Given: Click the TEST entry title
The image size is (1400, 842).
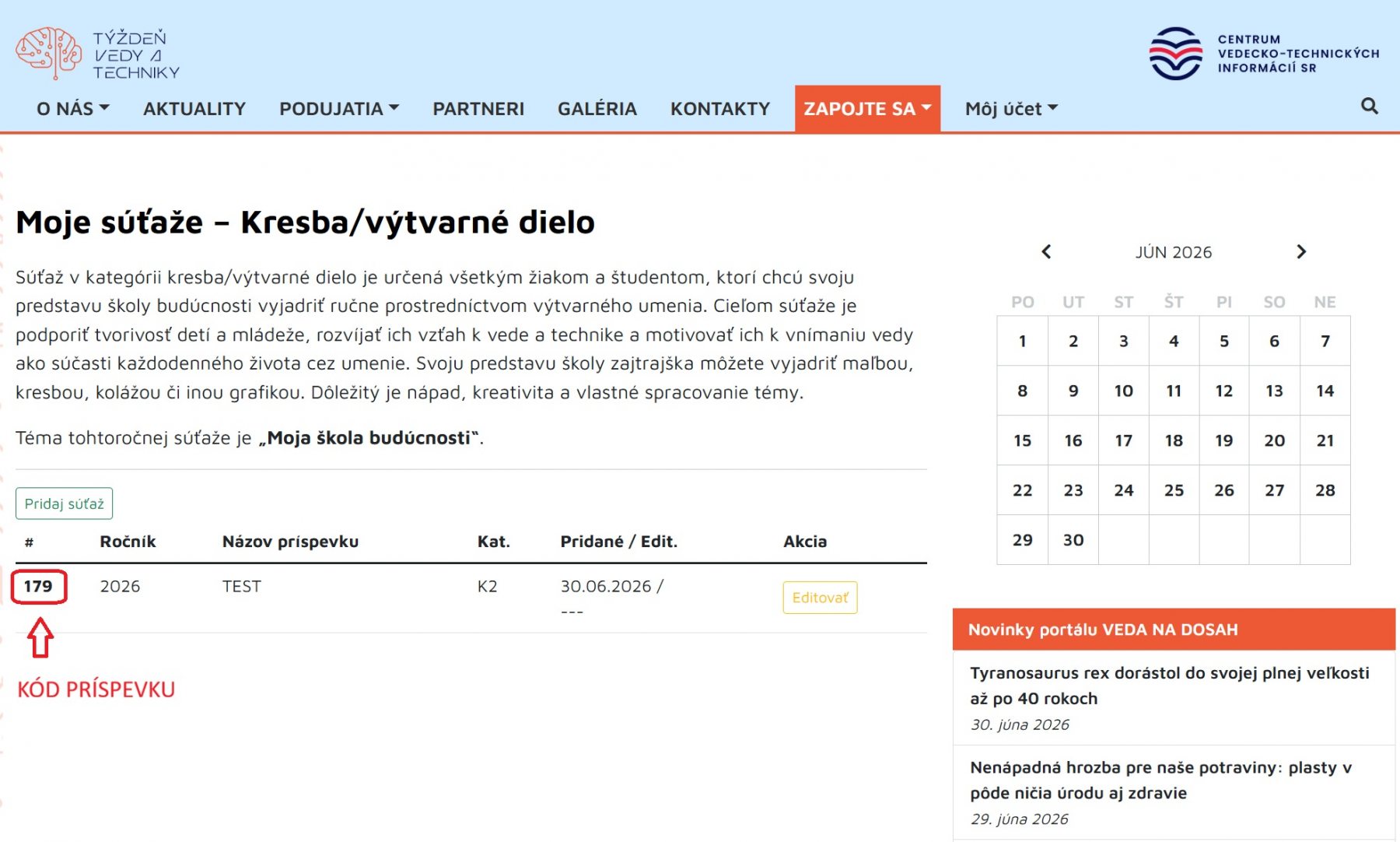Looking at the screenshot, I should tap(242, 586).
